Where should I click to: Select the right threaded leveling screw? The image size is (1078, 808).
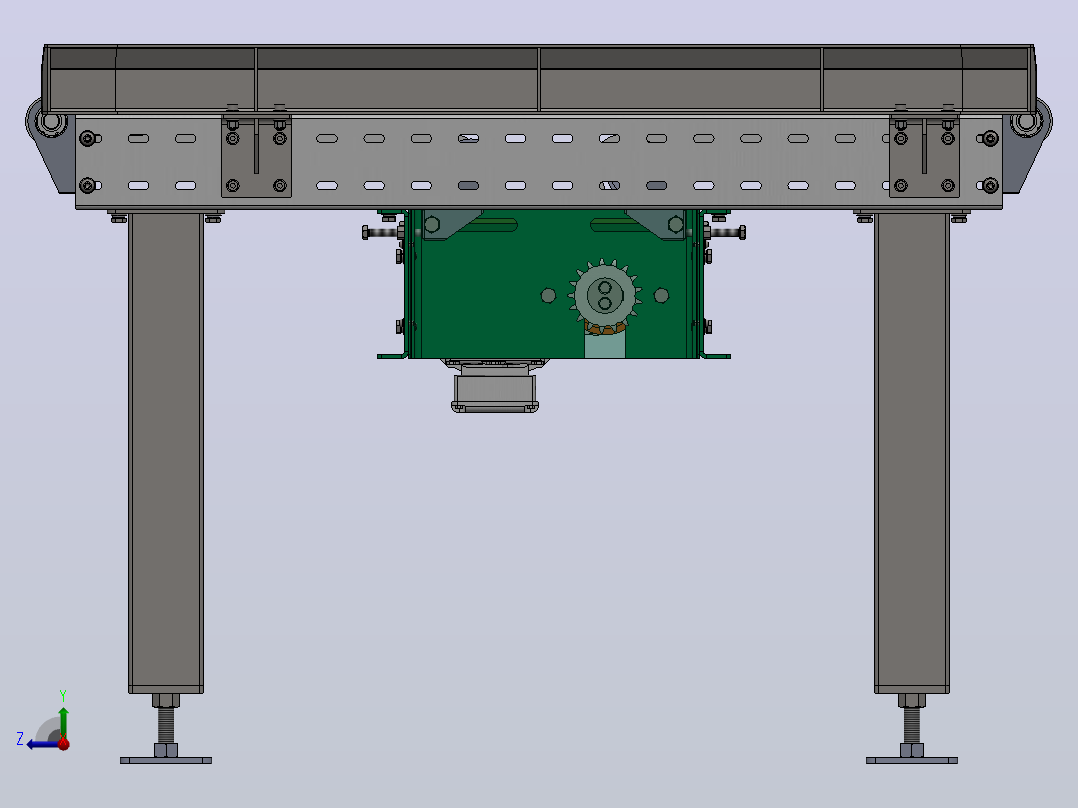pos(912,725)
